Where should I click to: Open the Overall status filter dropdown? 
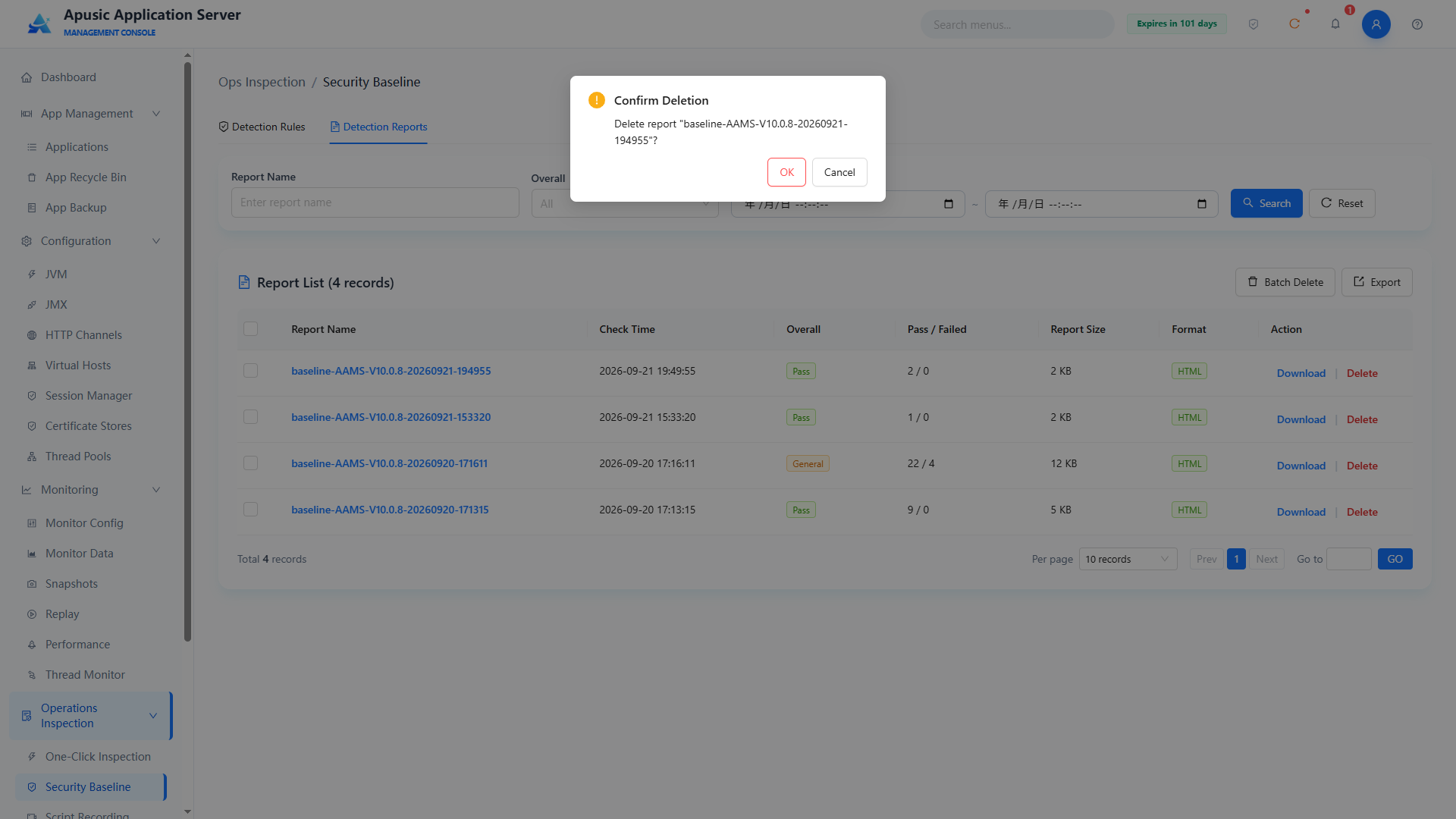625,203
